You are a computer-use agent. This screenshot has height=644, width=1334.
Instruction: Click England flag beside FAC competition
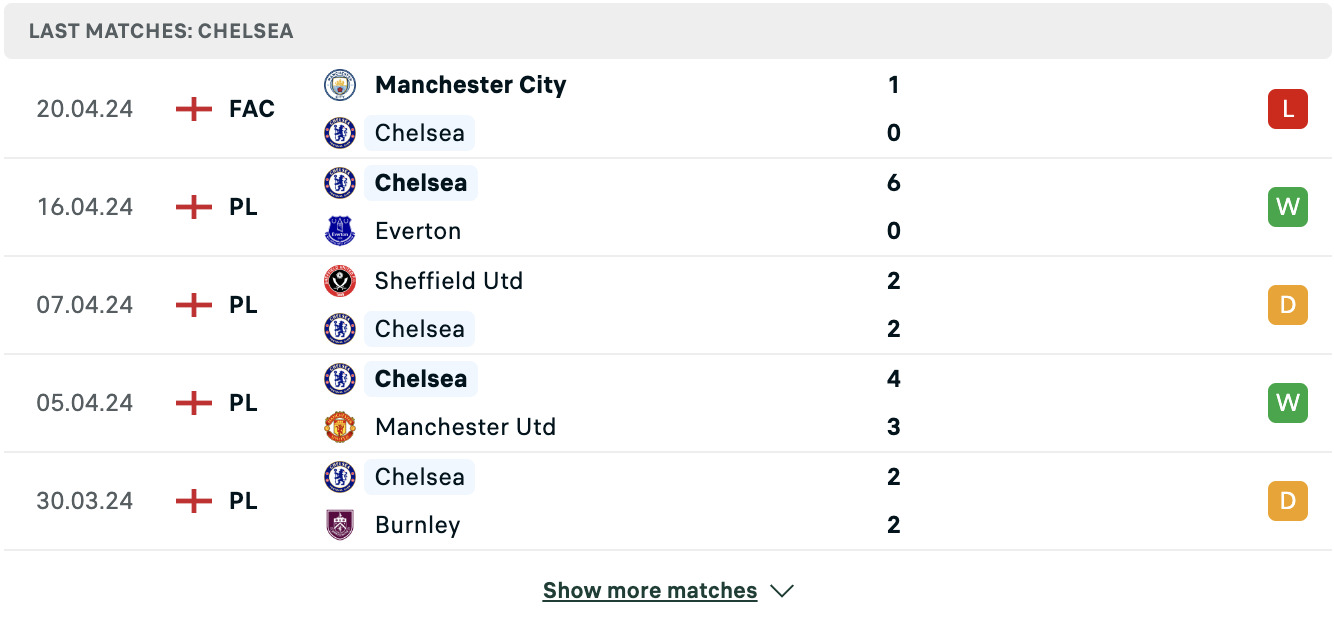(x=194, y=109)
